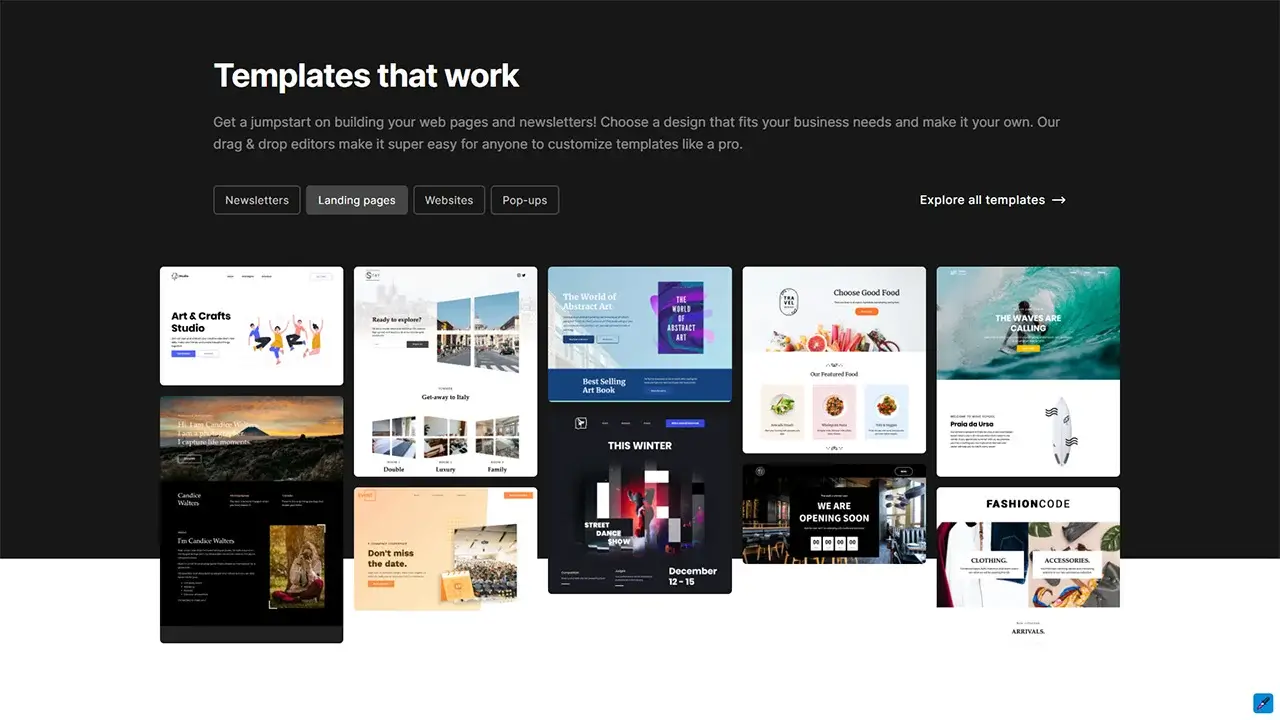
Task: Open The Waves Are Calling template
Action: [x=1028, y=372]
